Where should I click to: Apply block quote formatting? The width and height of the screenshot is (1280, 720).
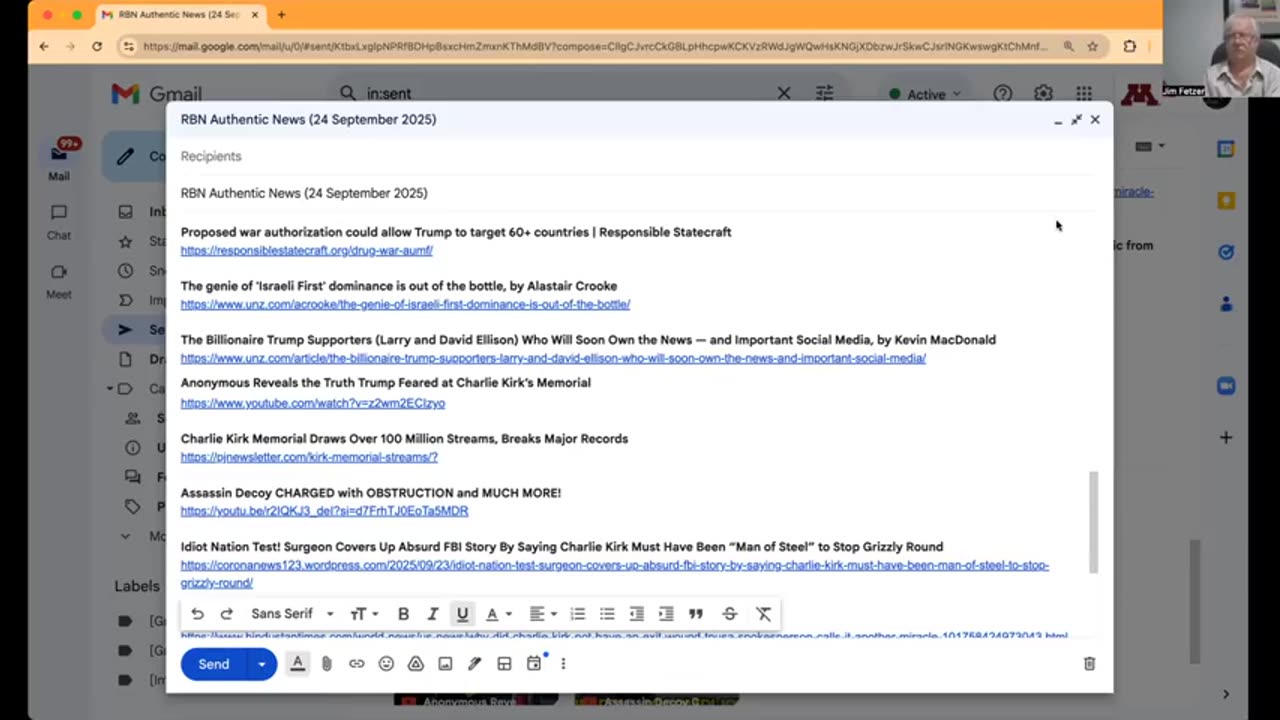pyautogui.click(x=696, y=614)
